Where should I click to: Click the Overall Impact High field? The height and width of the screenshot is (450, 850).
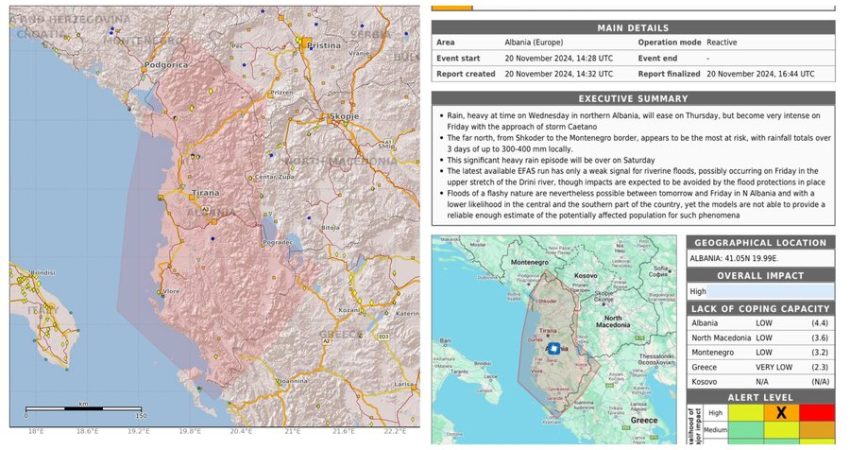pos(760,291)
